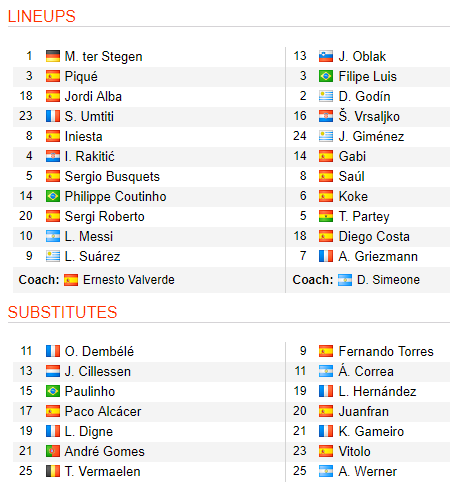Open Fernando Torres substitute link

[386, 351]
